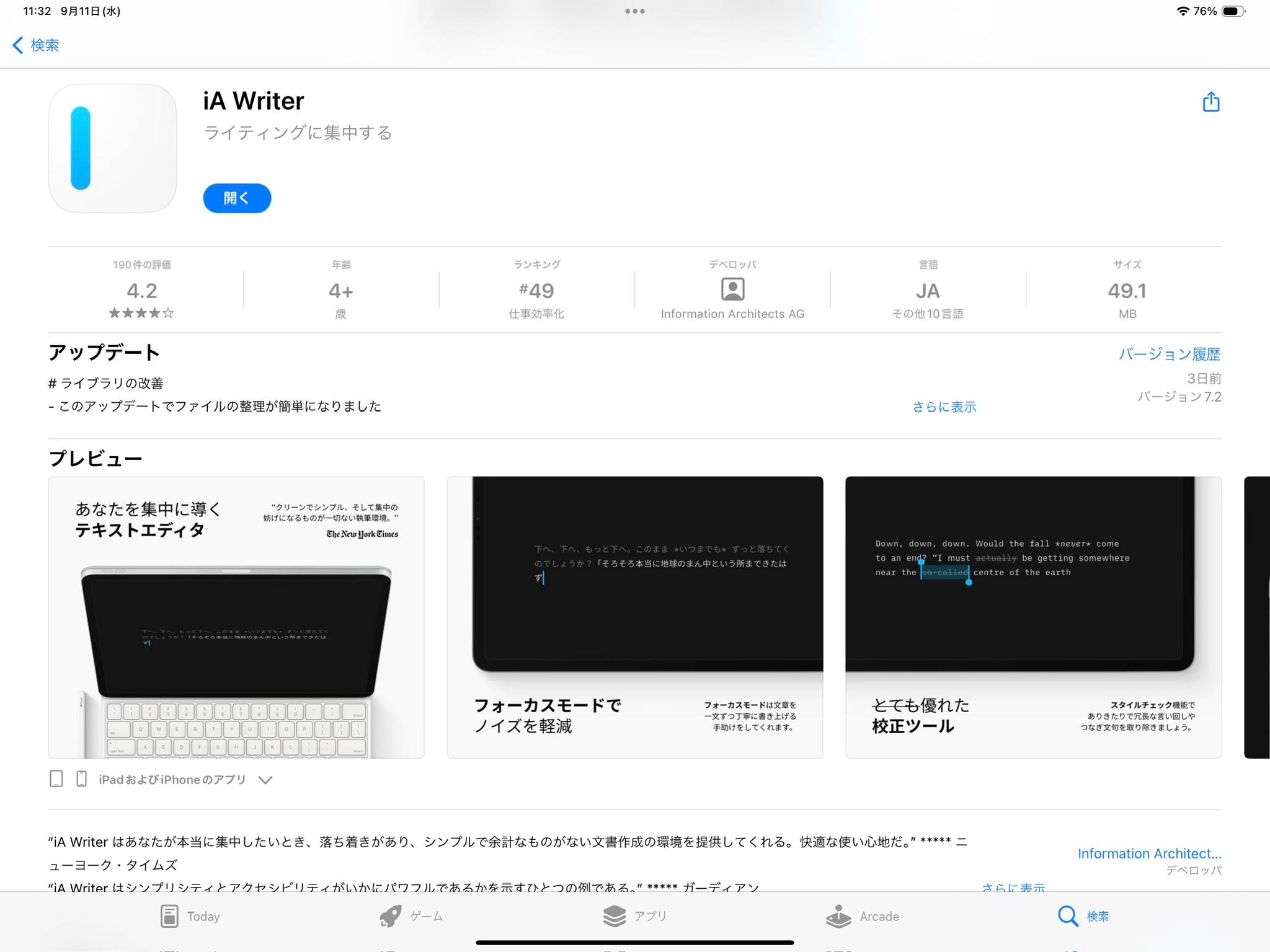
Task: Tap the 4+ age rating
Action: point(341,291)
